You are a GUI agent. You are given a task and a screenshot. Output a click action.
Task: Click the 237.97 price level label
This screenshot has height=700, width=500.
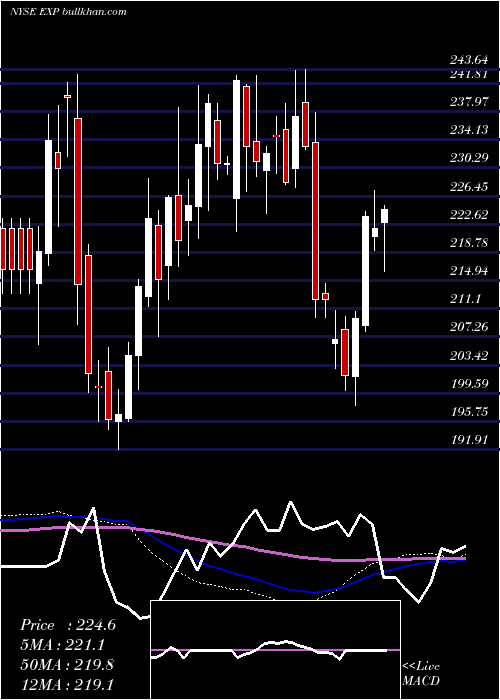click(468, 102)
